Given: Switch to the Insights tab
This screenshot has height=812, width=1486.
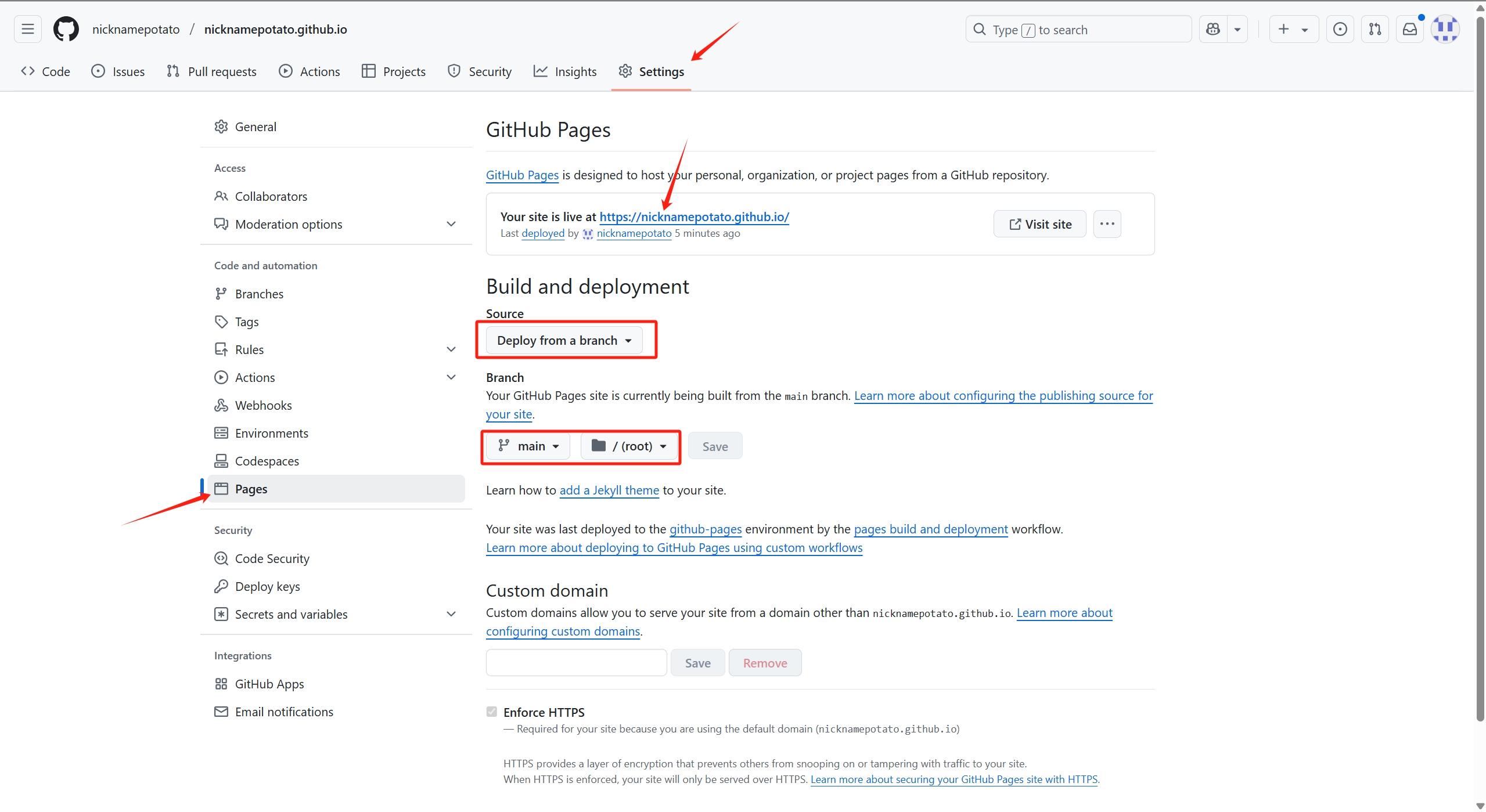Looking at the screenshot, I should coord(565,71).
